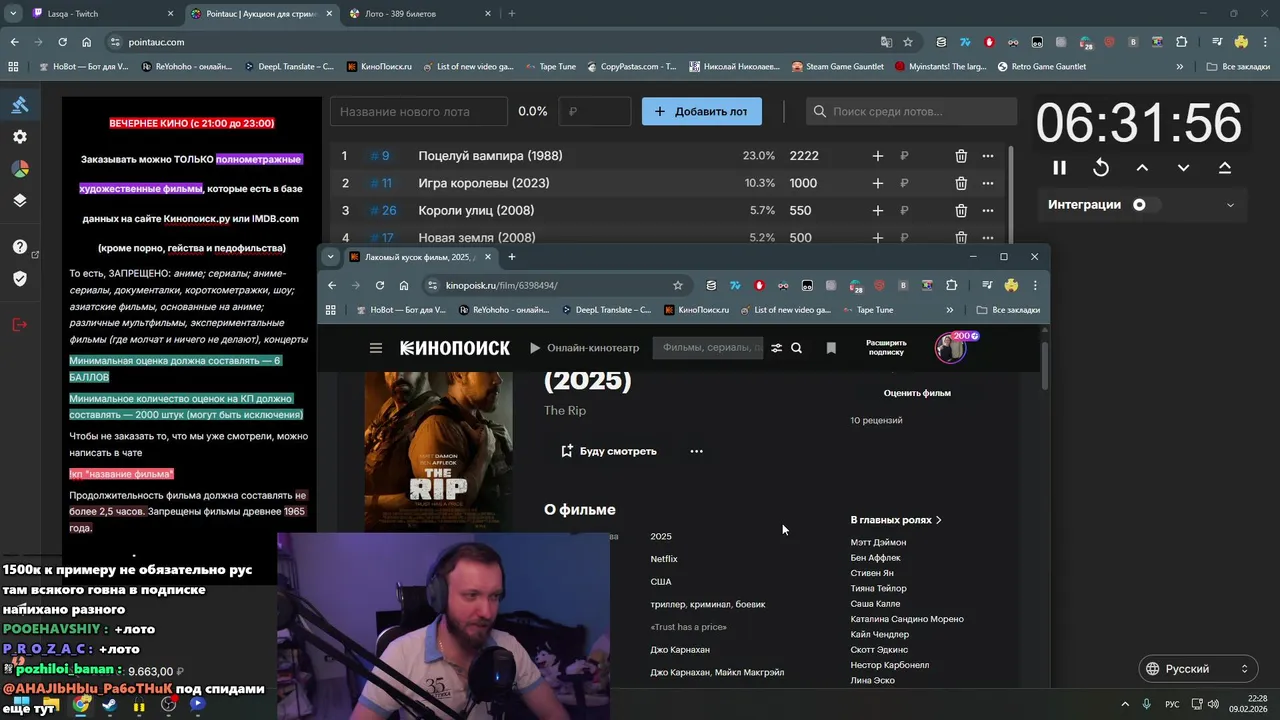Delete the lot Короли улиц (2008)
Screen dimensions: 1280x720
coord(961,210)
